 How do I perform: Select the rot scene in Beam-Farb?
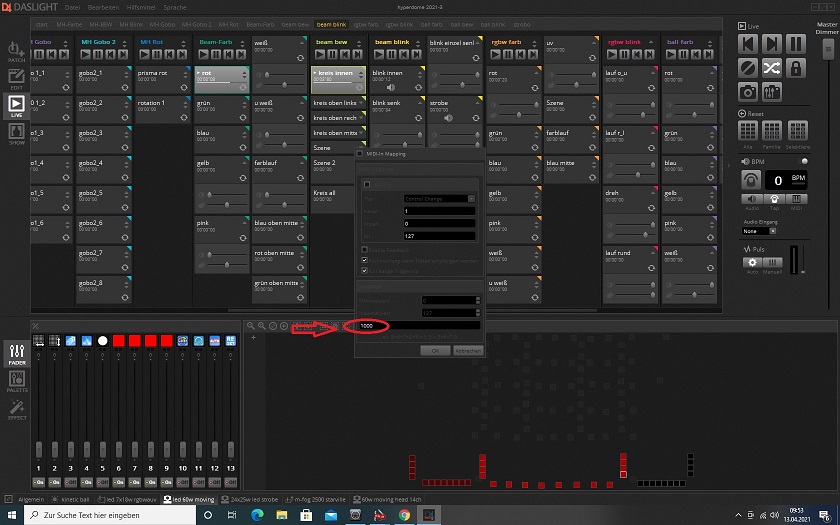tap(222, 79)
